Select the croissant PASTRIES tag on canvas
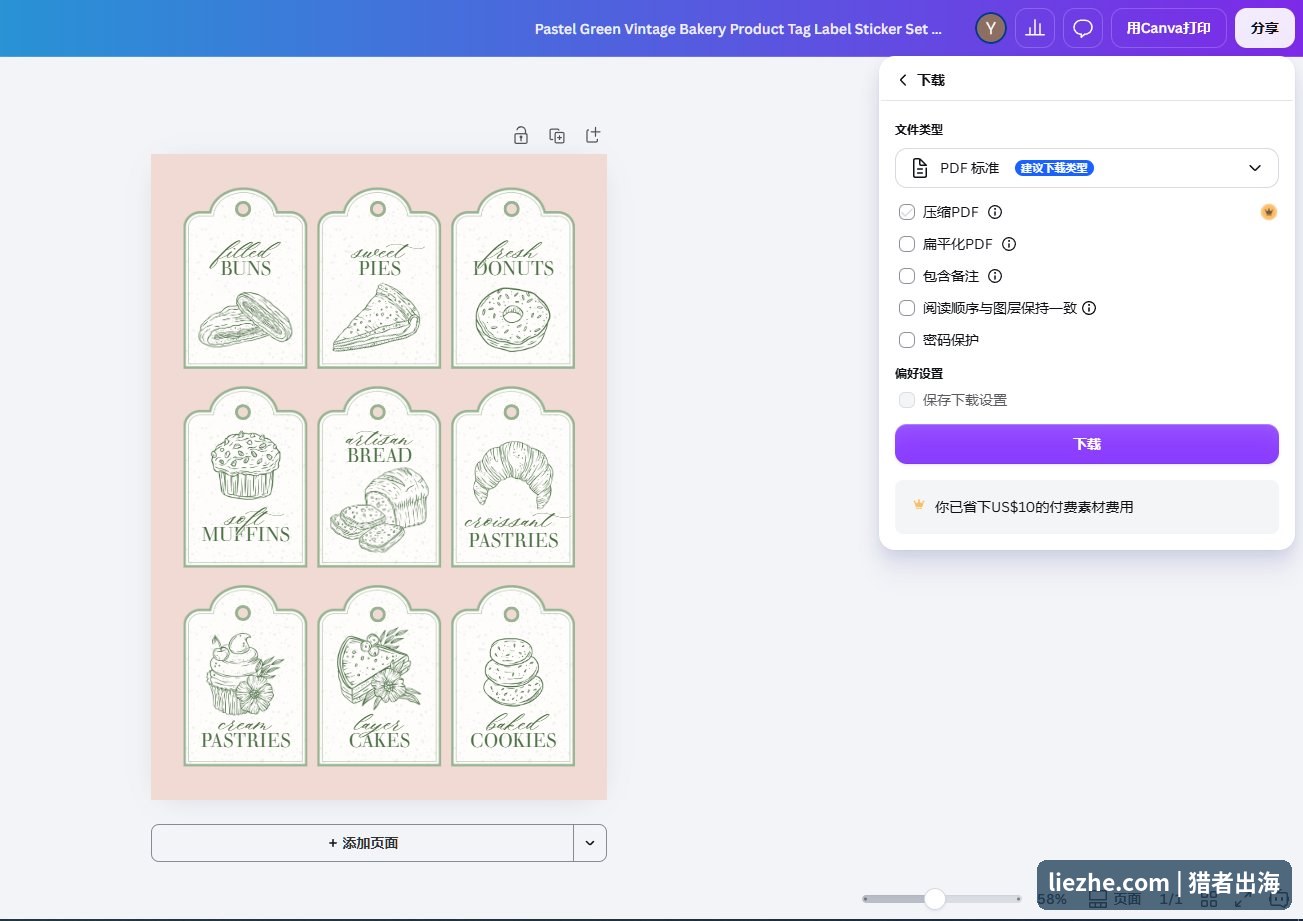This screenshot has width=1303, height=921. [513, 478]
